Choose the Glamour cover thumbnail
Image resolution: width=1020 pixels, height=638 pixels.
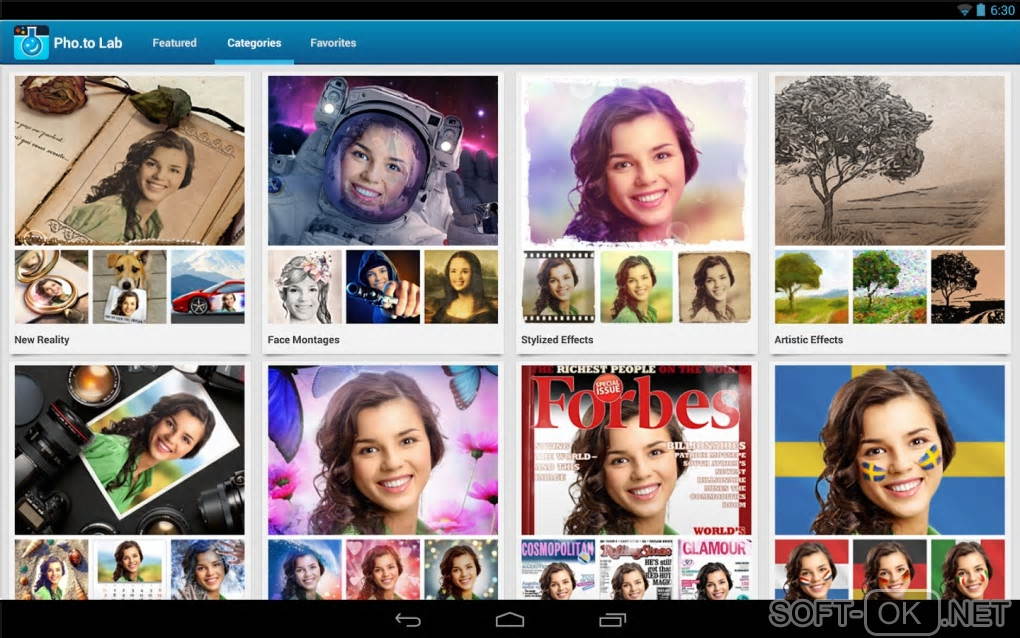(x=714, y=569)
